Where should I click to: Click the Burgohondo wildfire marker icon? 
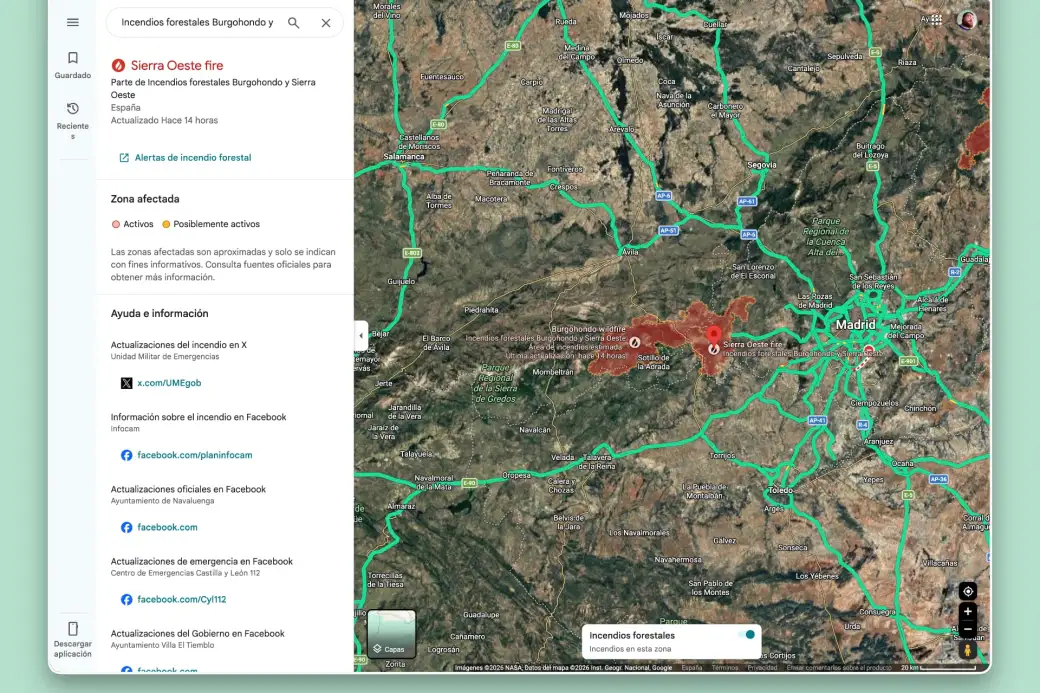pos(635,342)
